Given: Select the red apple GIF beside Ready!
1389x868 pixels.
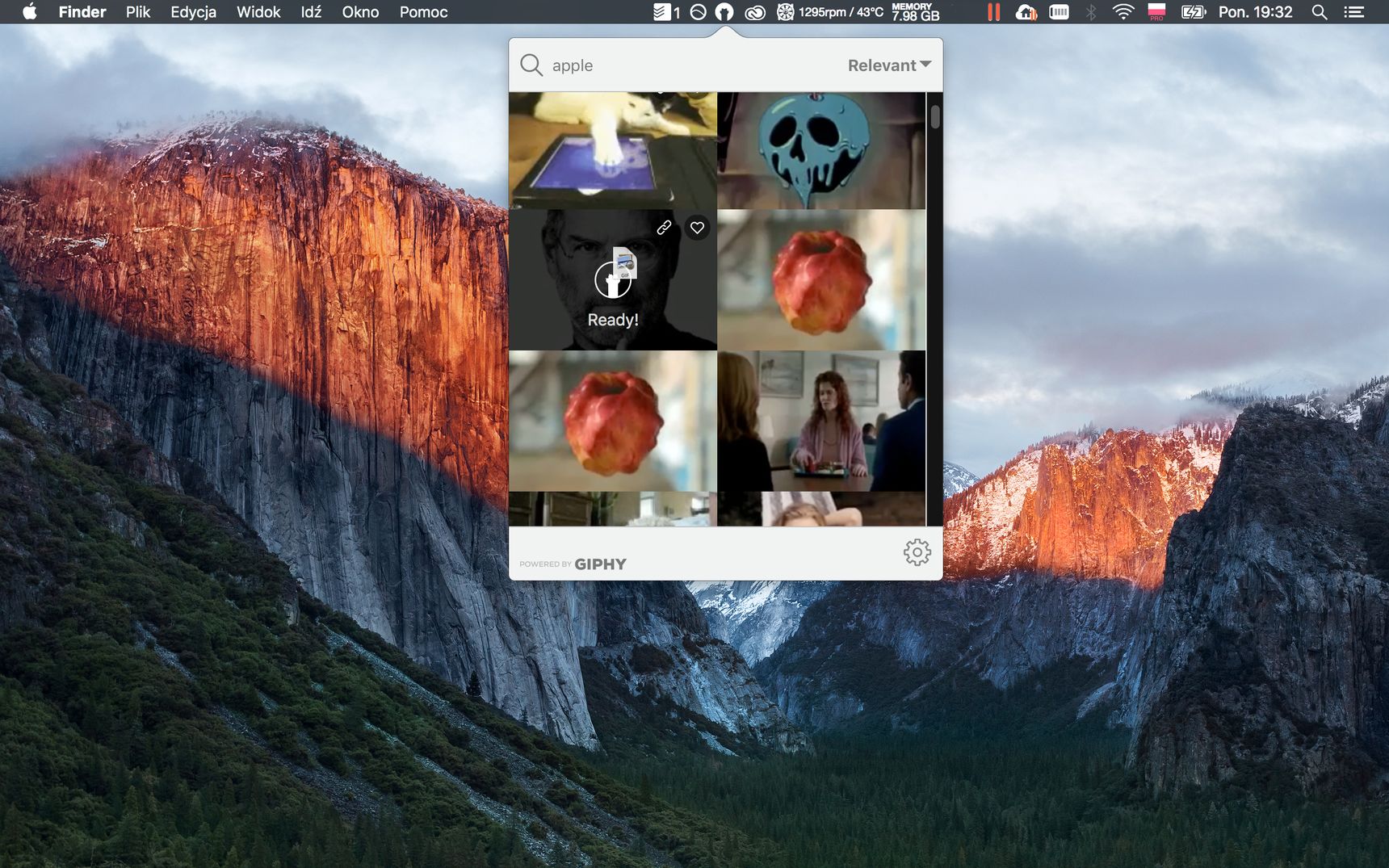Looking at the screenshot, I should [821, 280].
